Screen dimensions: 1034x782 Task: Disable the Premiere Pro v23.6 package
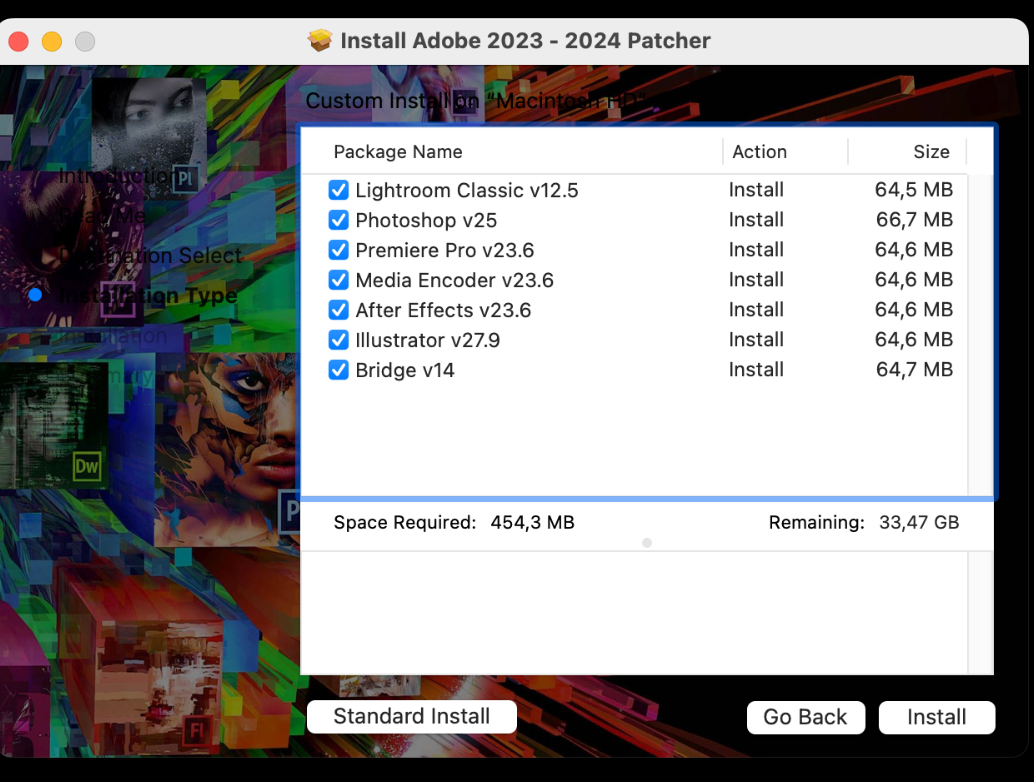338,250
